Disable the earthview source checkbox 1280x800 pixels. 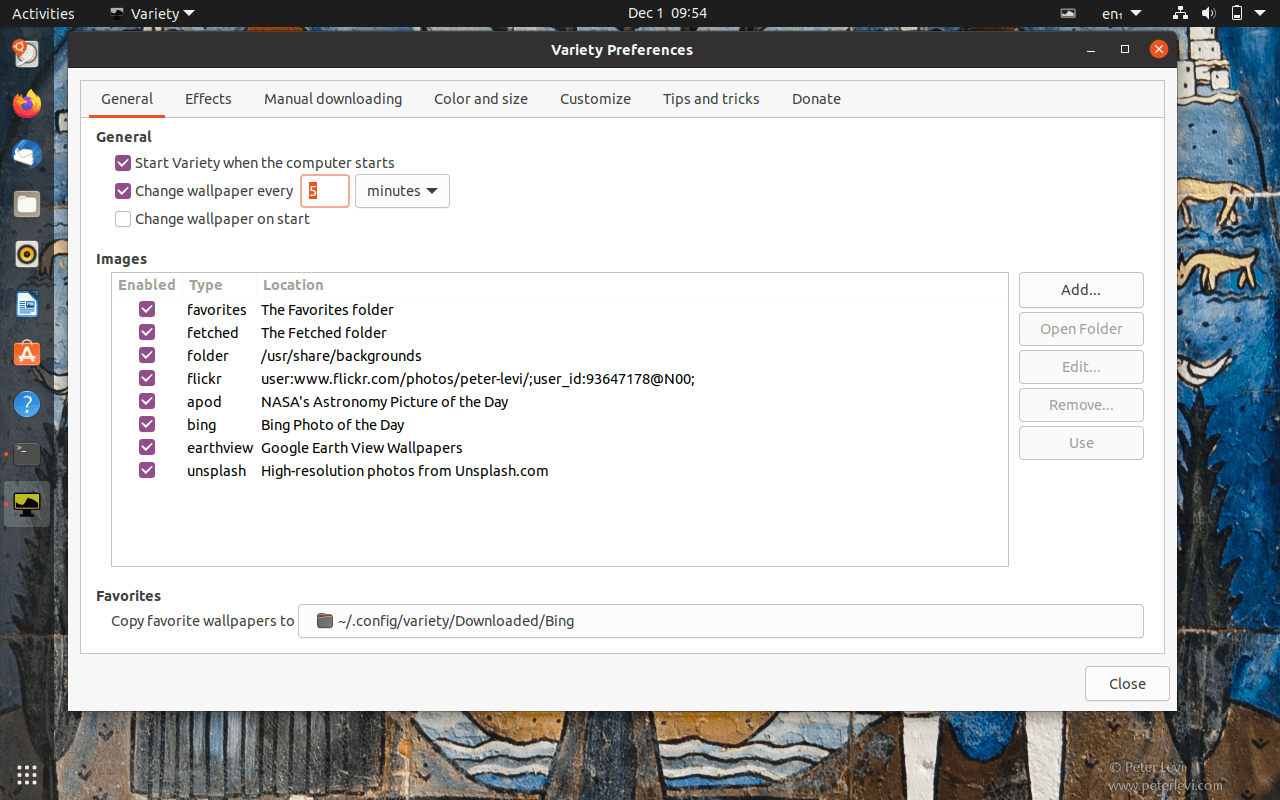147,448
